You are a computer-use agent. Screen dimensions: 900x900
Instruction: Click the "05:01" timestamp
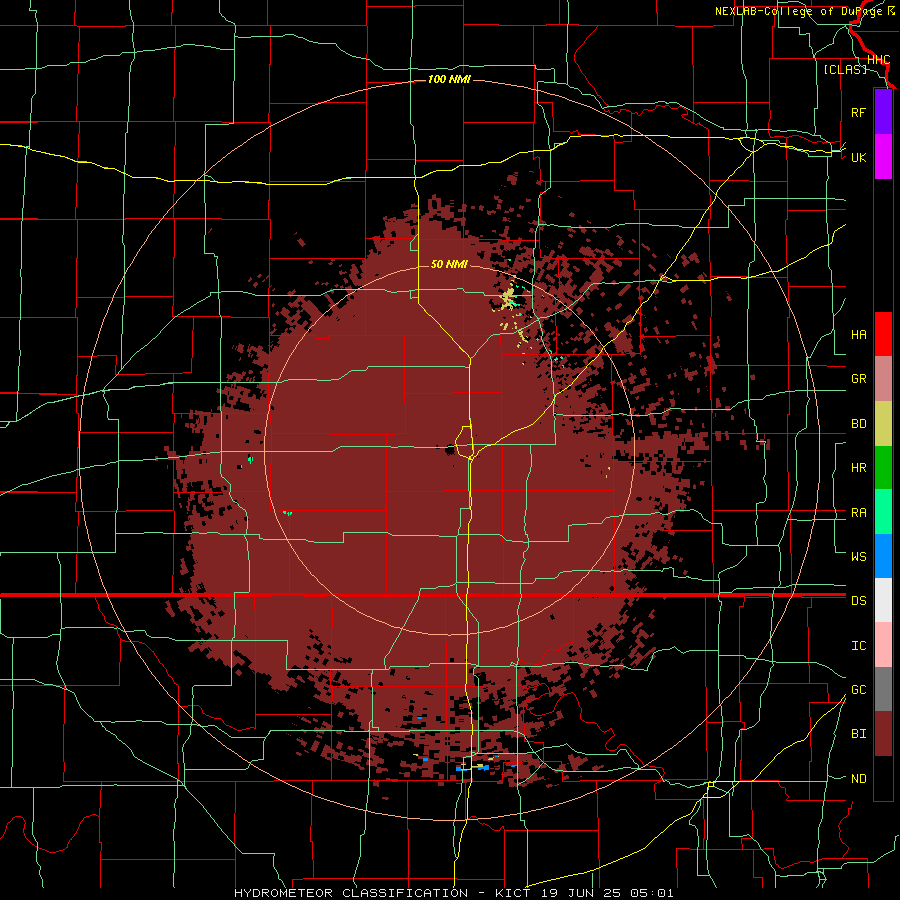click(x=651, y=893)
